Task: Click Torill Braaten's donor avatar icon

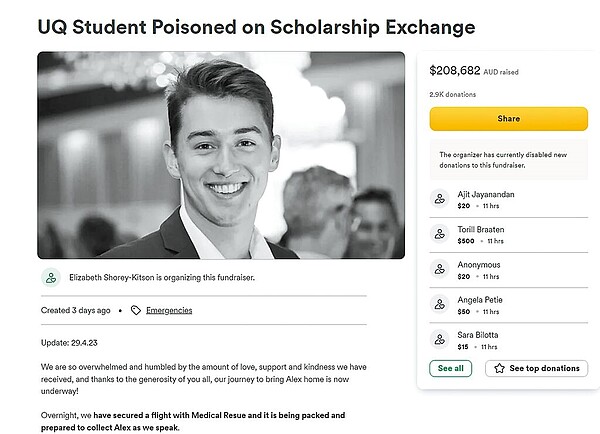Action: tap(439, 234)
